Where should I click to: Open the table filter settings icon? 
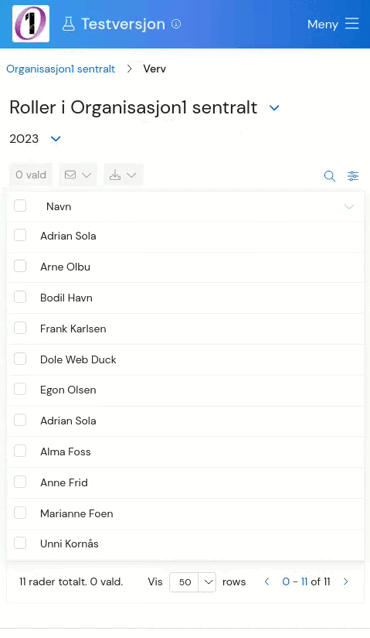(353, 176)
